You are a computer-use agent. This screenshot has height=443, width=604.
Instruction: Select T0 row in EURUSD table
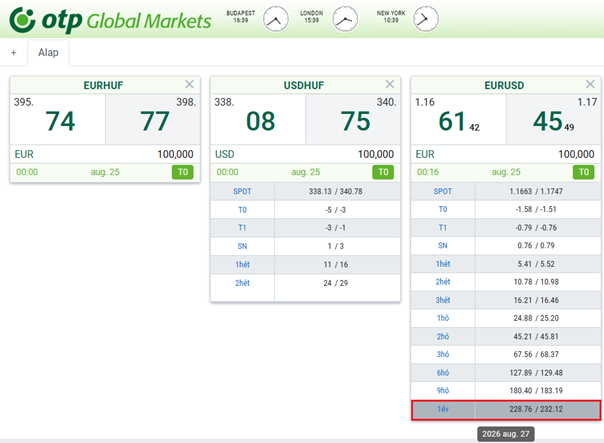[x=506, y=209]
